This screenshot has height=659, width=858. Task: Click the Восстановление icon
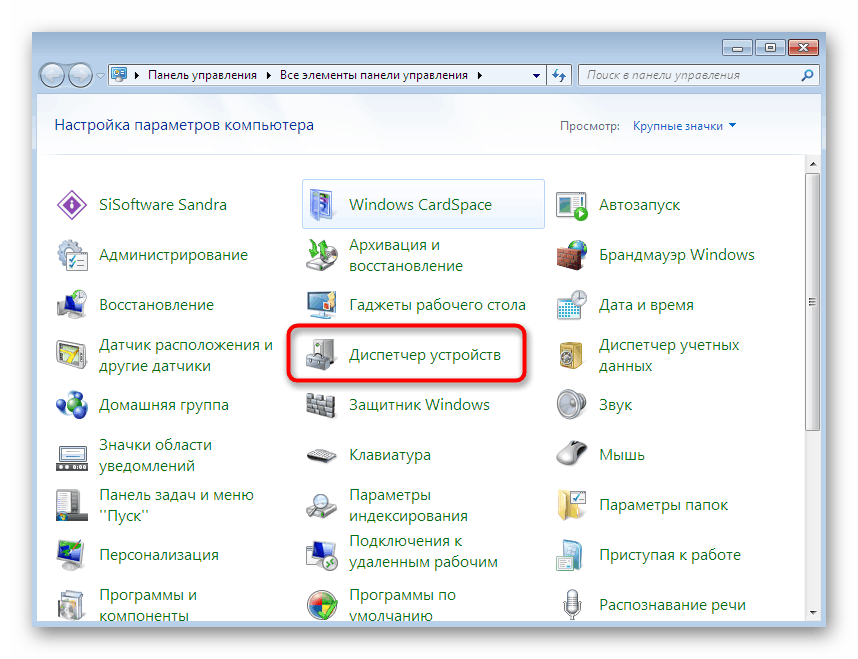[x=72, y=305]
